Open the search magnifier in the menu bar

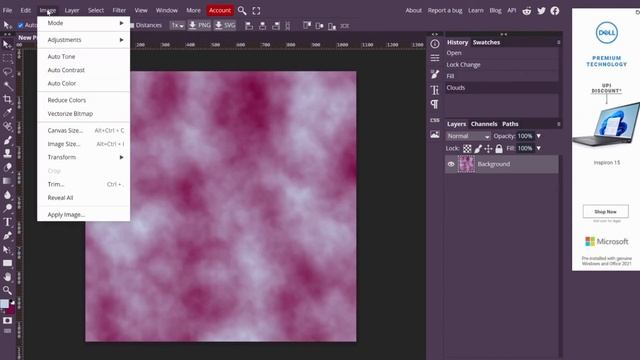click(242, 11)
